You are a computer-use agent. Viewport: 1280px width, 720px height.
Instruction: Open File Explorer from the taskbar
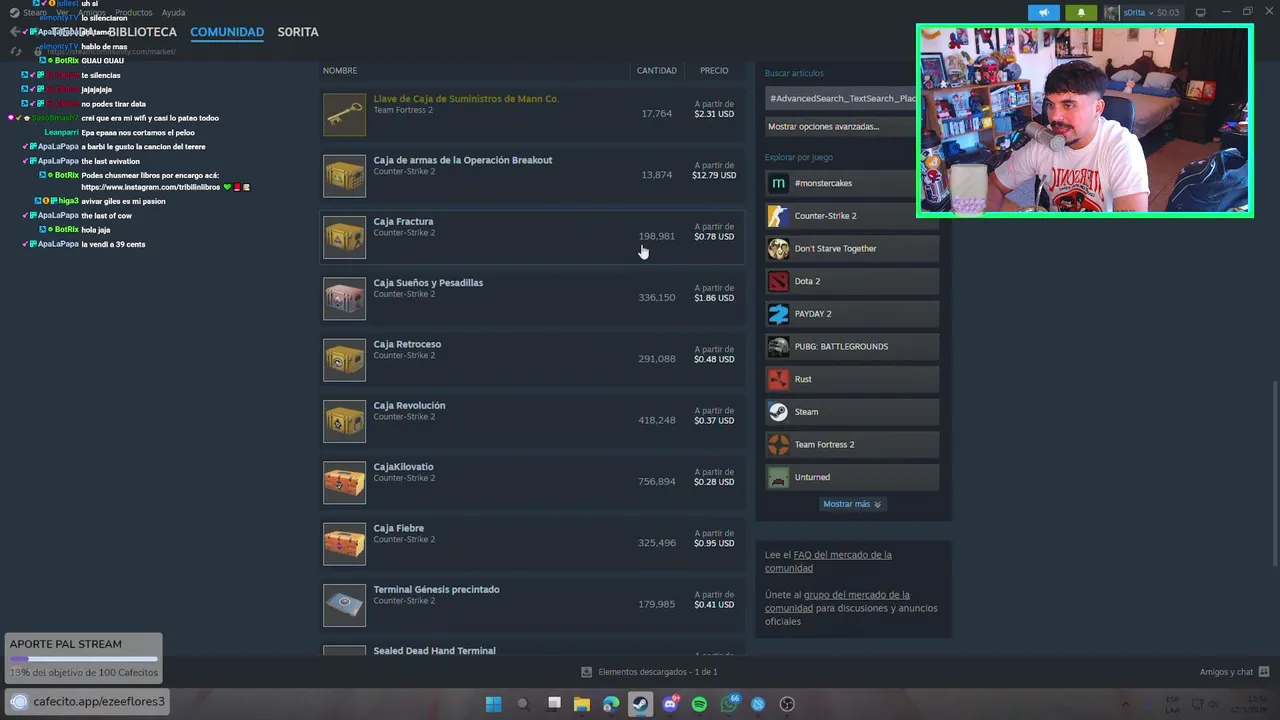(x=582, y=704)
